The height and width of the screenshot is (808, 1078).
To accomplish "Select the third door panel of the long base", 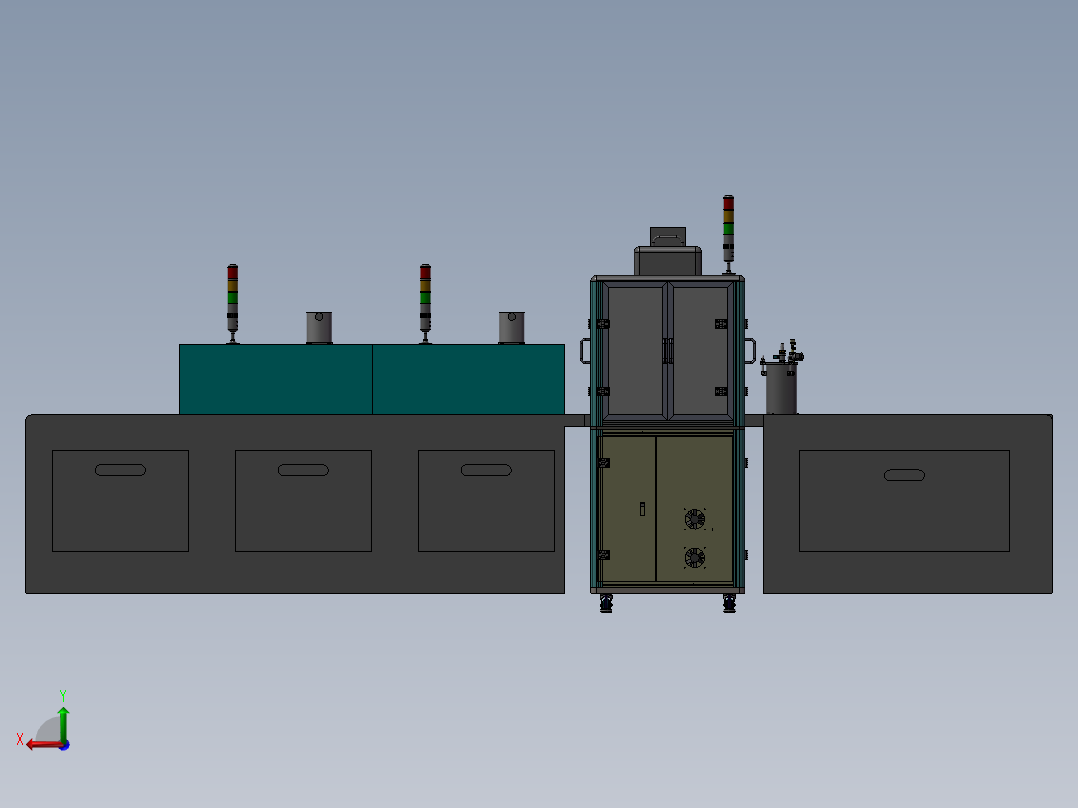I will tap(486, 501).
